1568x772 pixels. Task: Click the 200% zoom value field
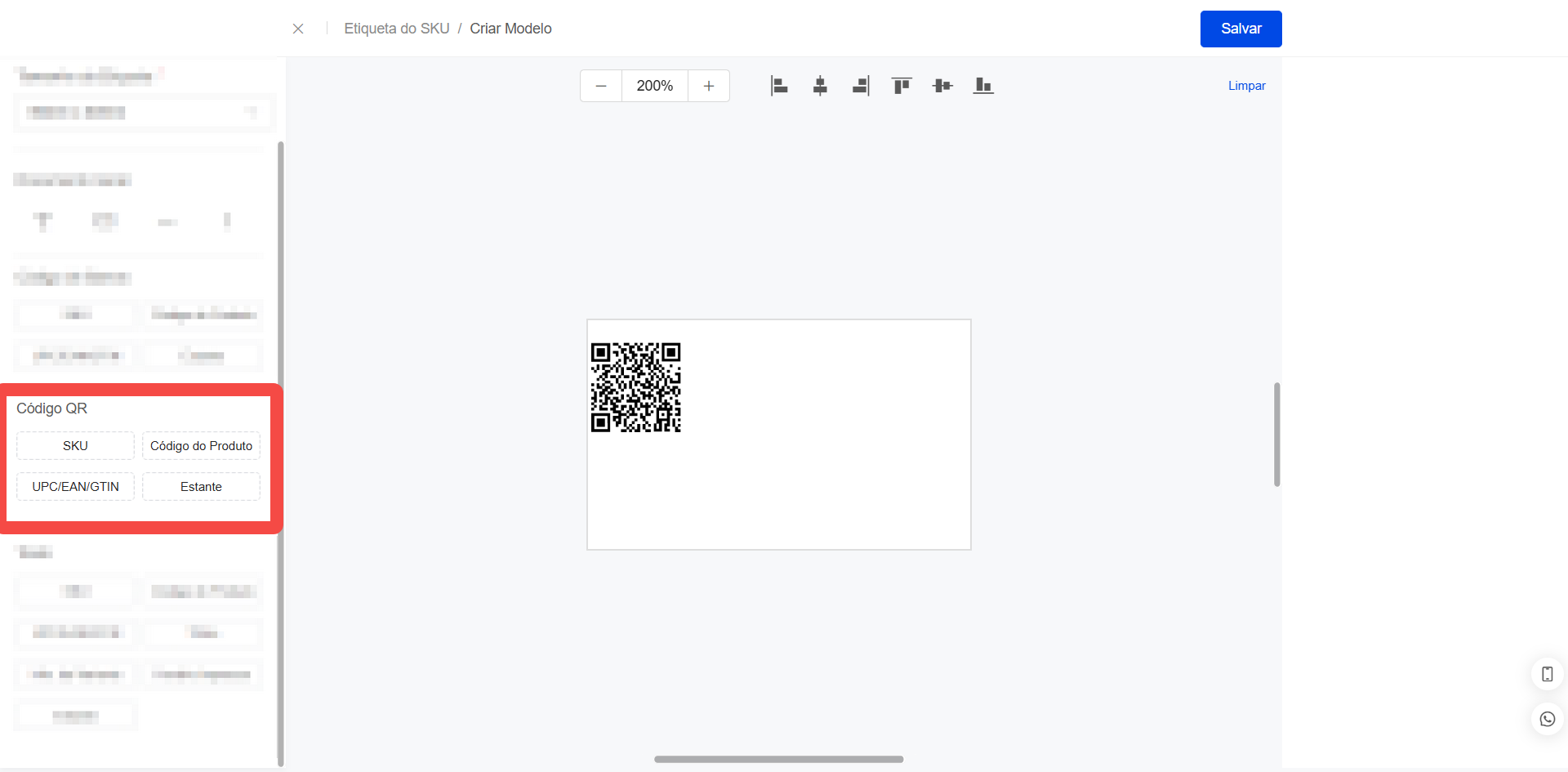click(655, 86)
